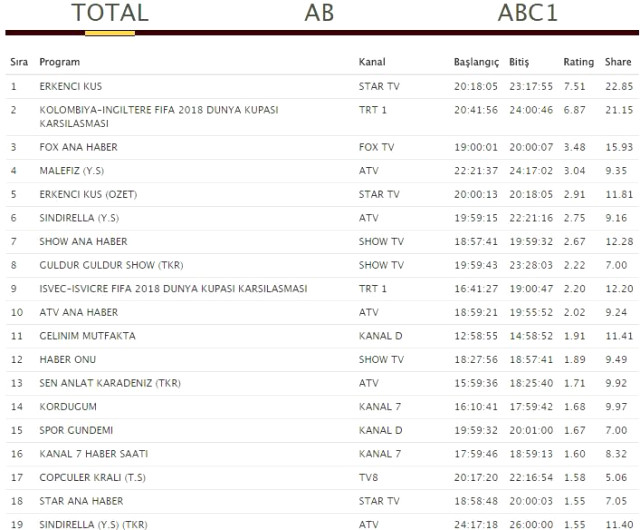Click rating value 7.51

574,87
